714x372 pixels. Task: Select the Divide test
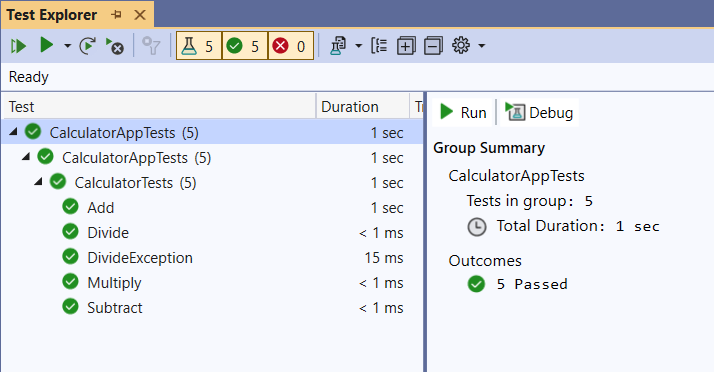212,233
